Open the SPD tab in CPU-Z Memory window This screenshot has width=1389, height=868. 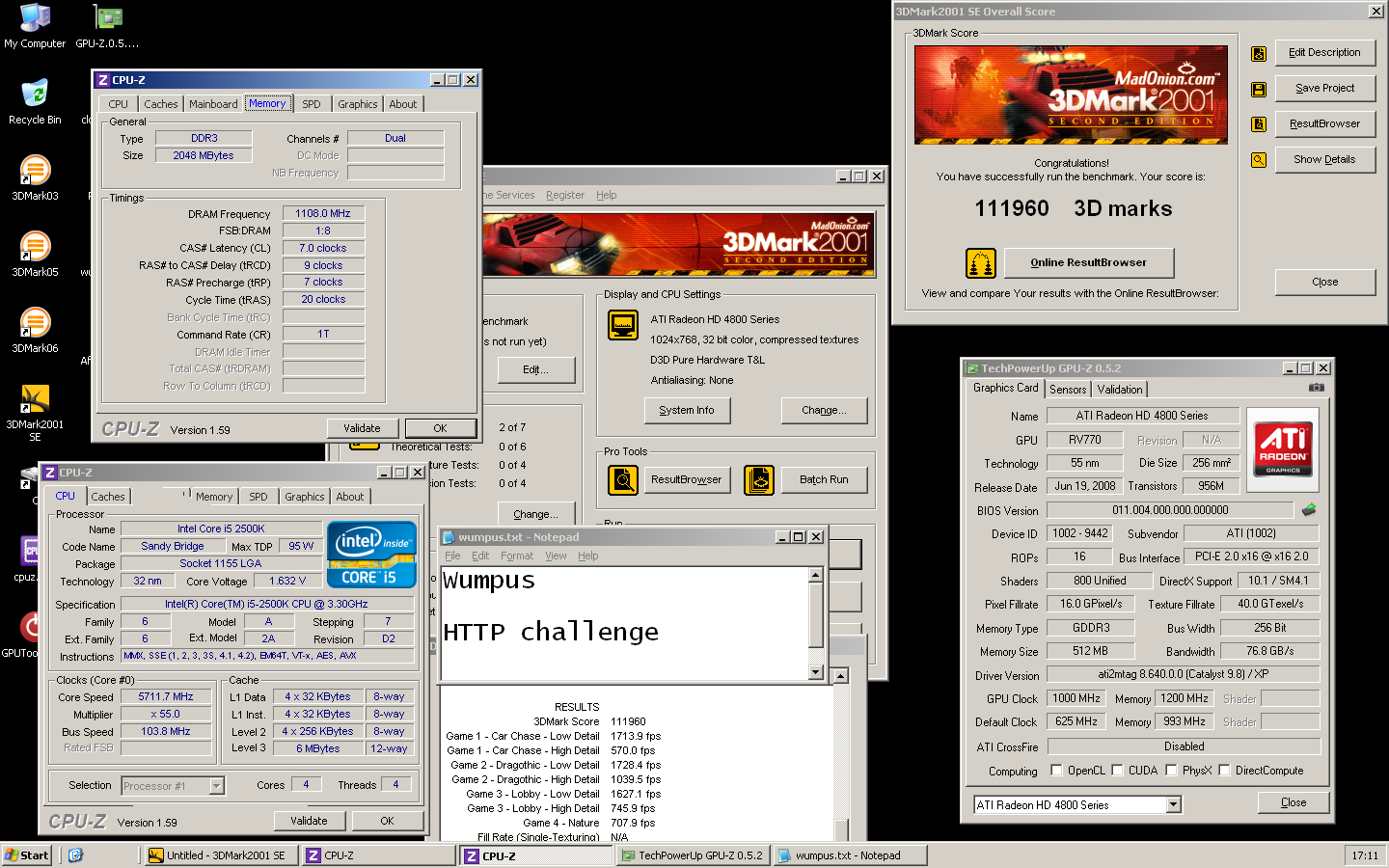tap(312, 104)
